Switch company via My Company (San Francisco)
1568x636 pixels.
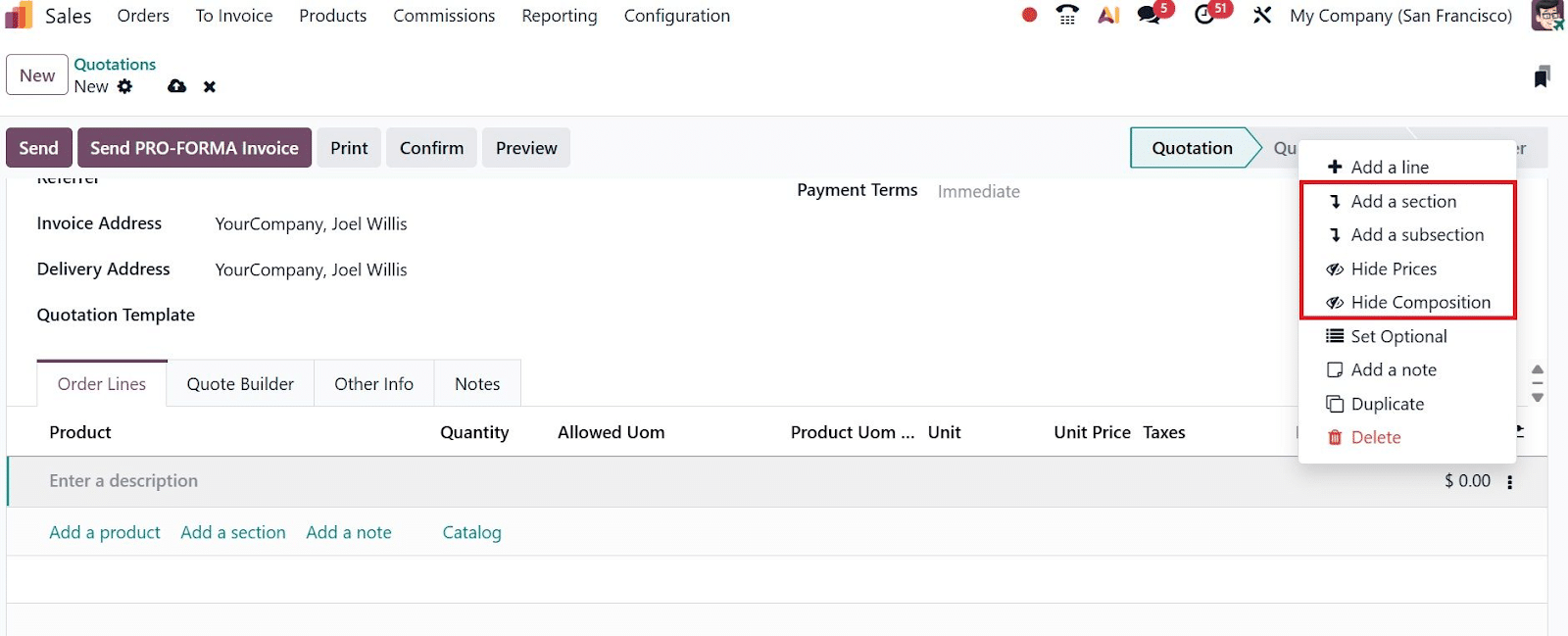point(1401,16)
